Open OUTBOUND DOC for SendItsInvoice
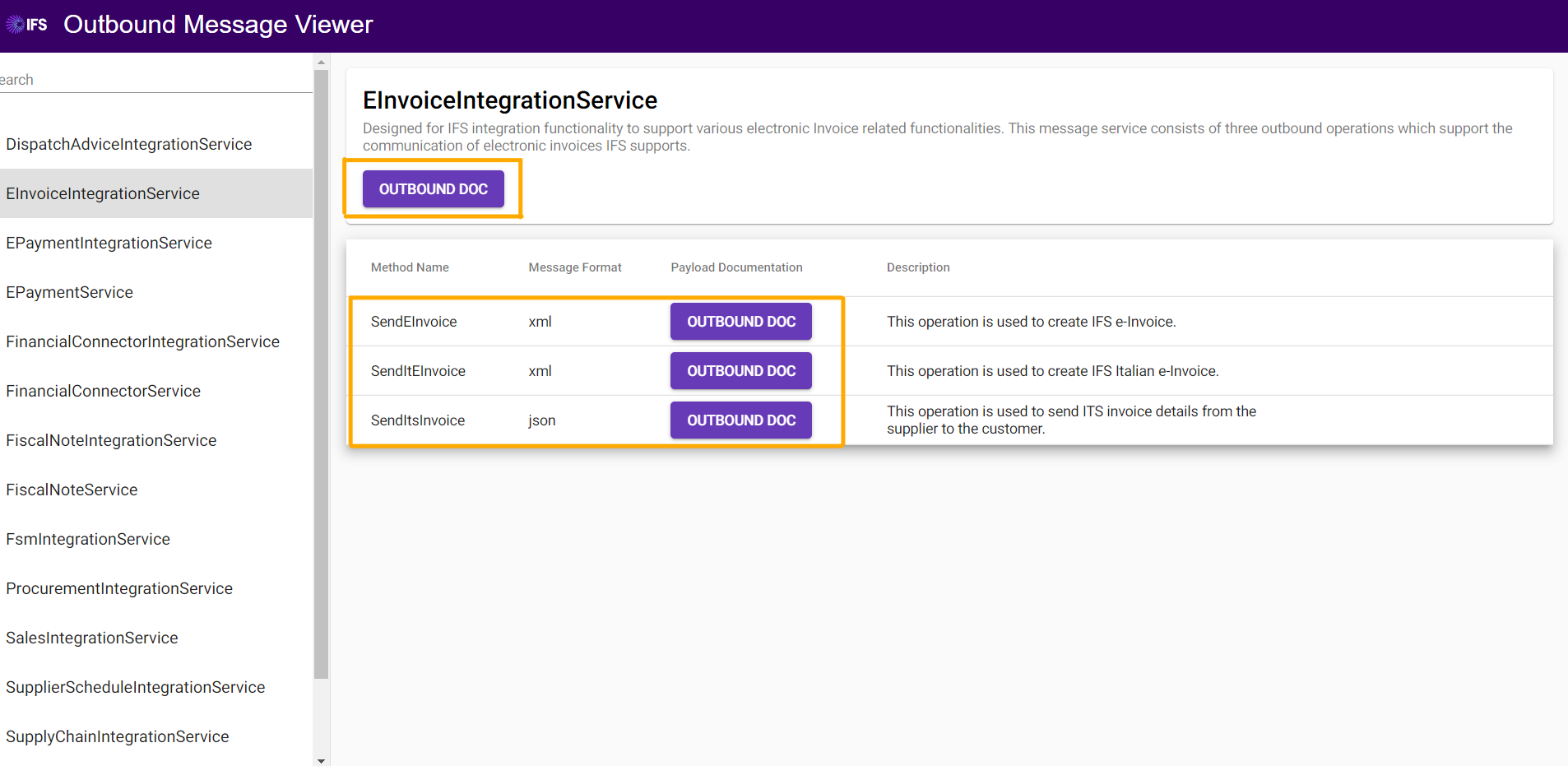Viewport: 1568px width, 766px height. pos(740,420)
